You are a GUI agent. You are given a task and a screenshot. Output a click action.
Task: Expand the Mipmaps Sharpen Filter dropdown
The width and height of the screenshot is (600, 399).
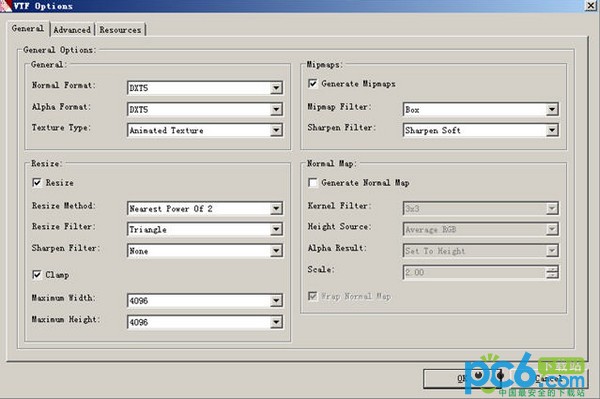click(x=481, y=130)
